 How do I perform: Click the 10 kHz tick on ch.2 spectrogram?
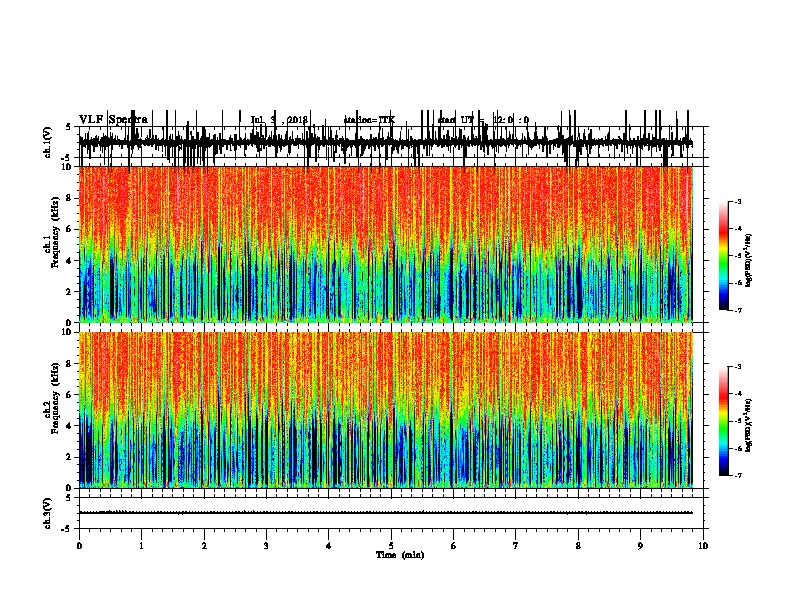click(68, 332)
